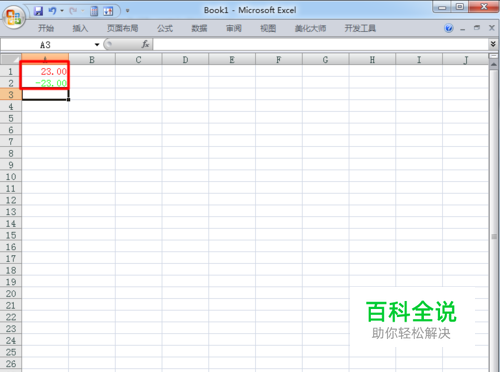Select row 3 header
Viewport: 500px width, 372px height.
pyautogui.click(x=11, y=95)
